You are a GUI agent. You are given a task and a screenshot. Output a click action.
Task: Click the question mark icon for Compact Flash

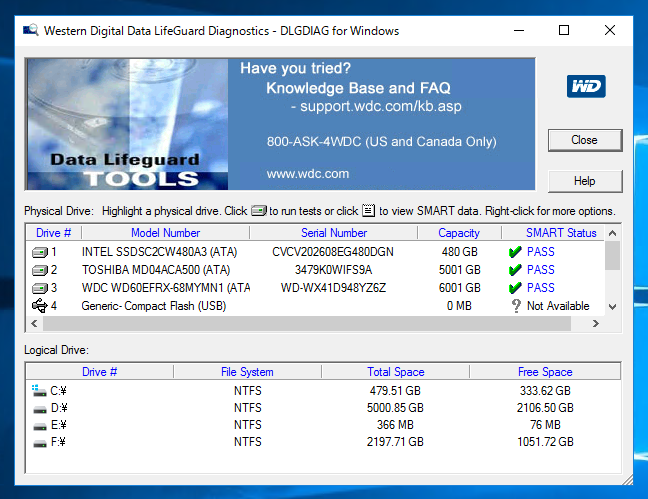pyautogui.click(x=516, y=306)
